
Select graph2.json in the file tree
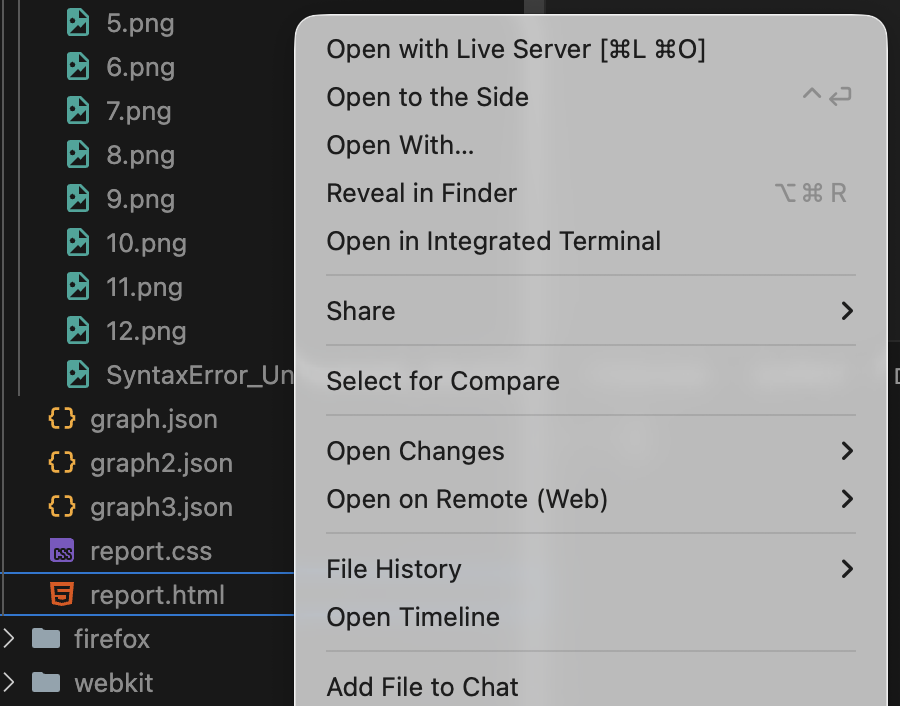click(161, 463)
